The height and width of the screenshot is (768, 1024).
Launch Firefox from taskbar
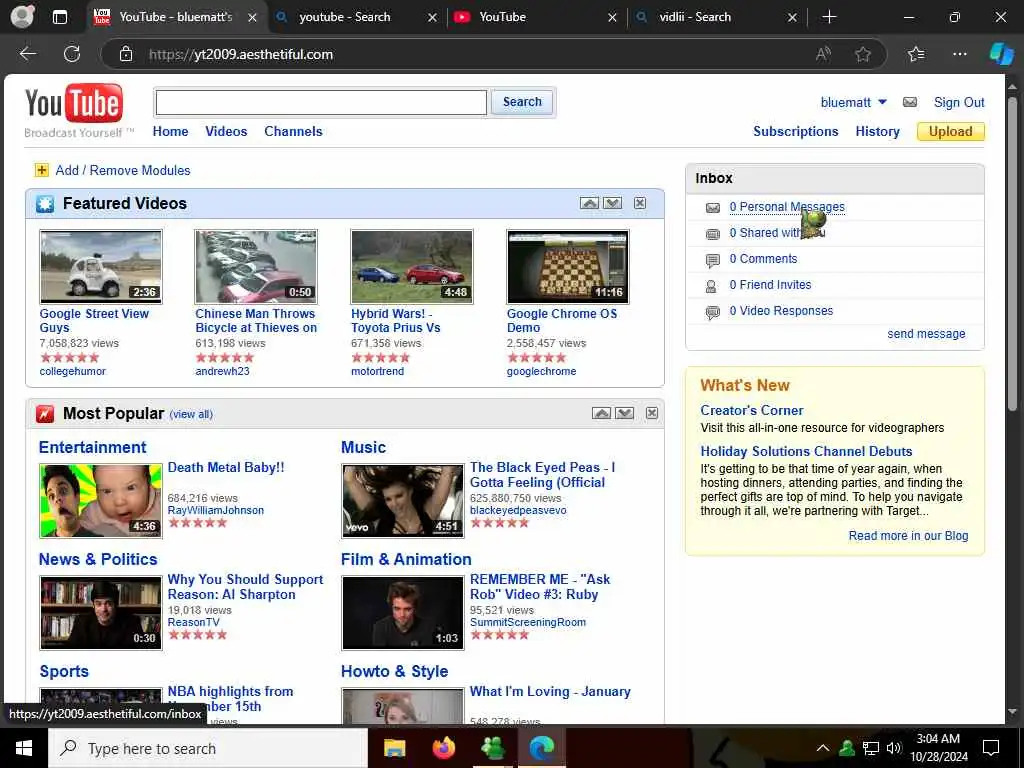pos(443,748)
